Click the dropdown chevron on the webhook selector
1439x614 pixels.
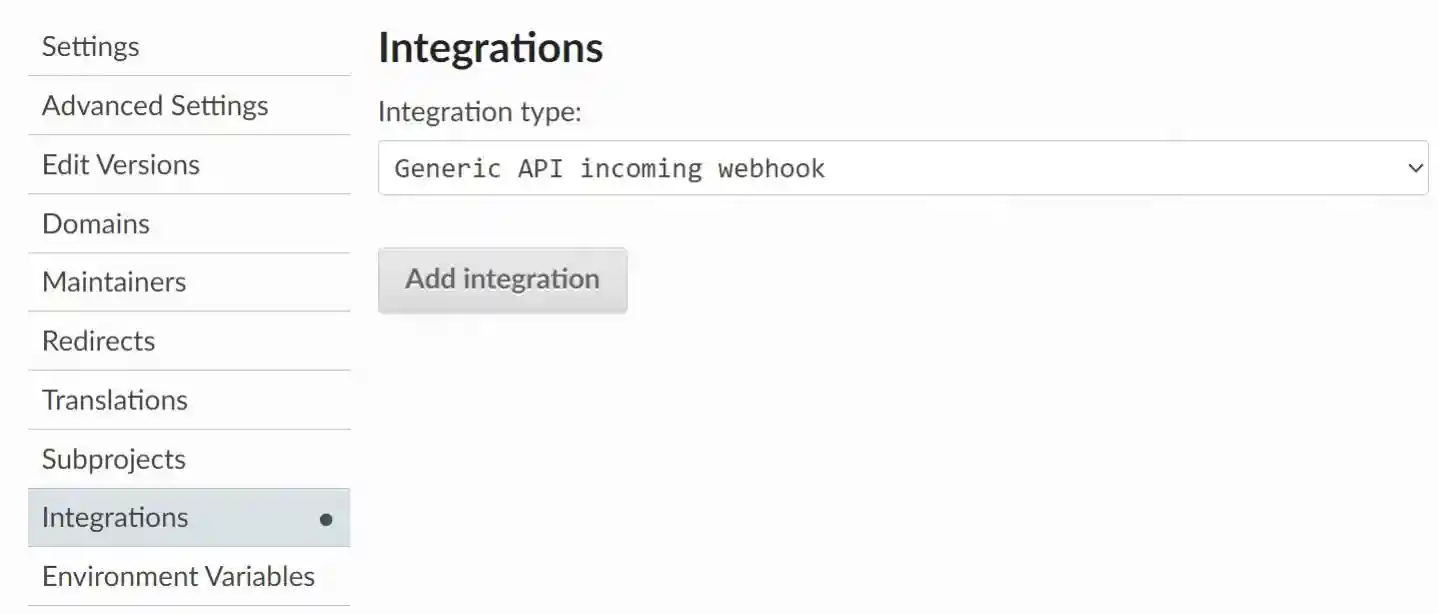[1415, 168]
